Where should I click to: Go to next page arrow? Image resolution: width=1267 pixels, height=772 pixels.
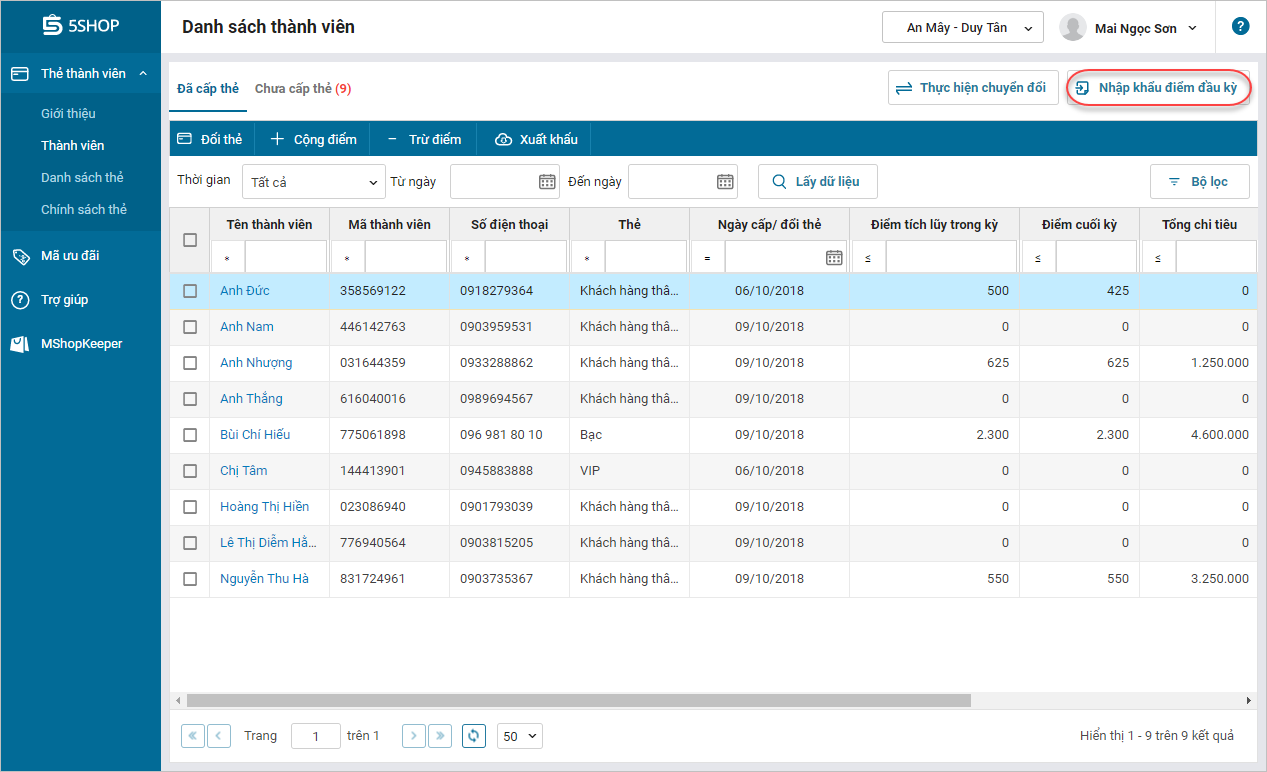pos(414,736)
